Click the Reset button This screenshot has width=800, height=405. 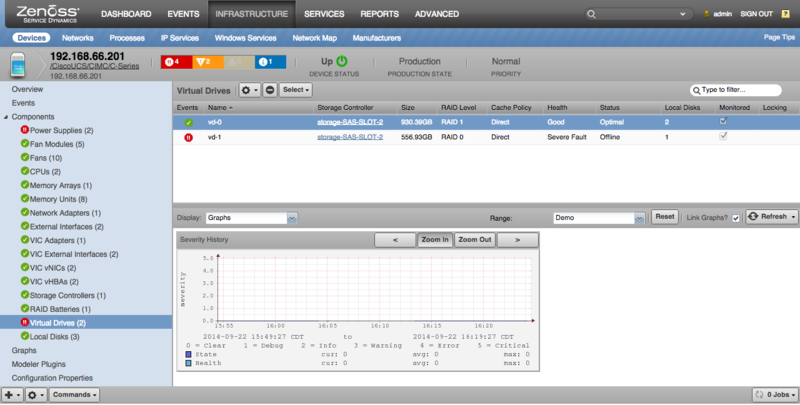(x=665, y=217)
